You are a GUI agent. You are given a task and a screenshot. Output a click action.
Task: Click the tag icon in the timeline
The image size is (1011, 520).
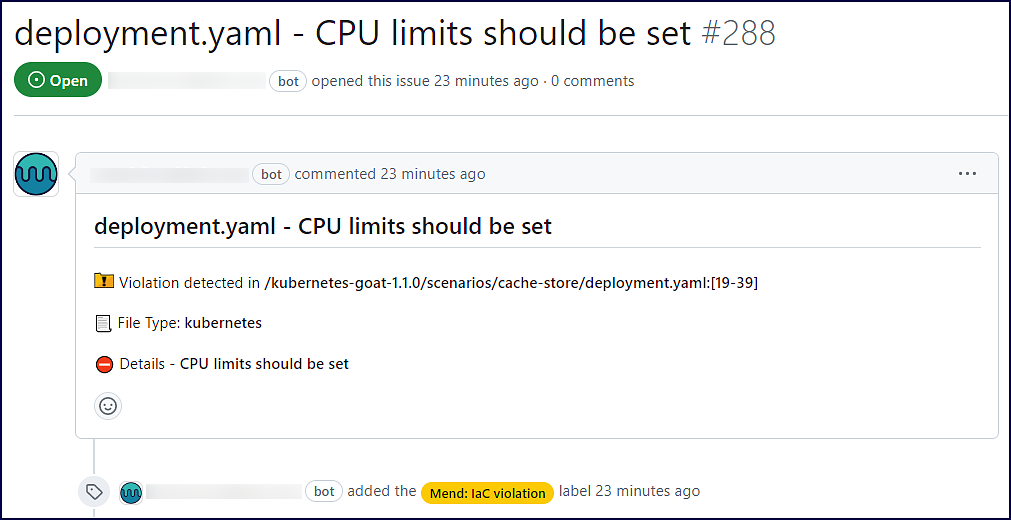click(x=94, y=492)
